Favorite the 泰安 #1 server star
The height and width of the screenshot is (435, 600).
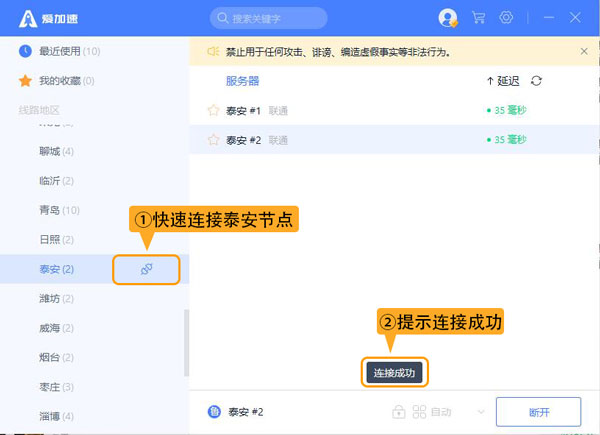pos(213,111)
